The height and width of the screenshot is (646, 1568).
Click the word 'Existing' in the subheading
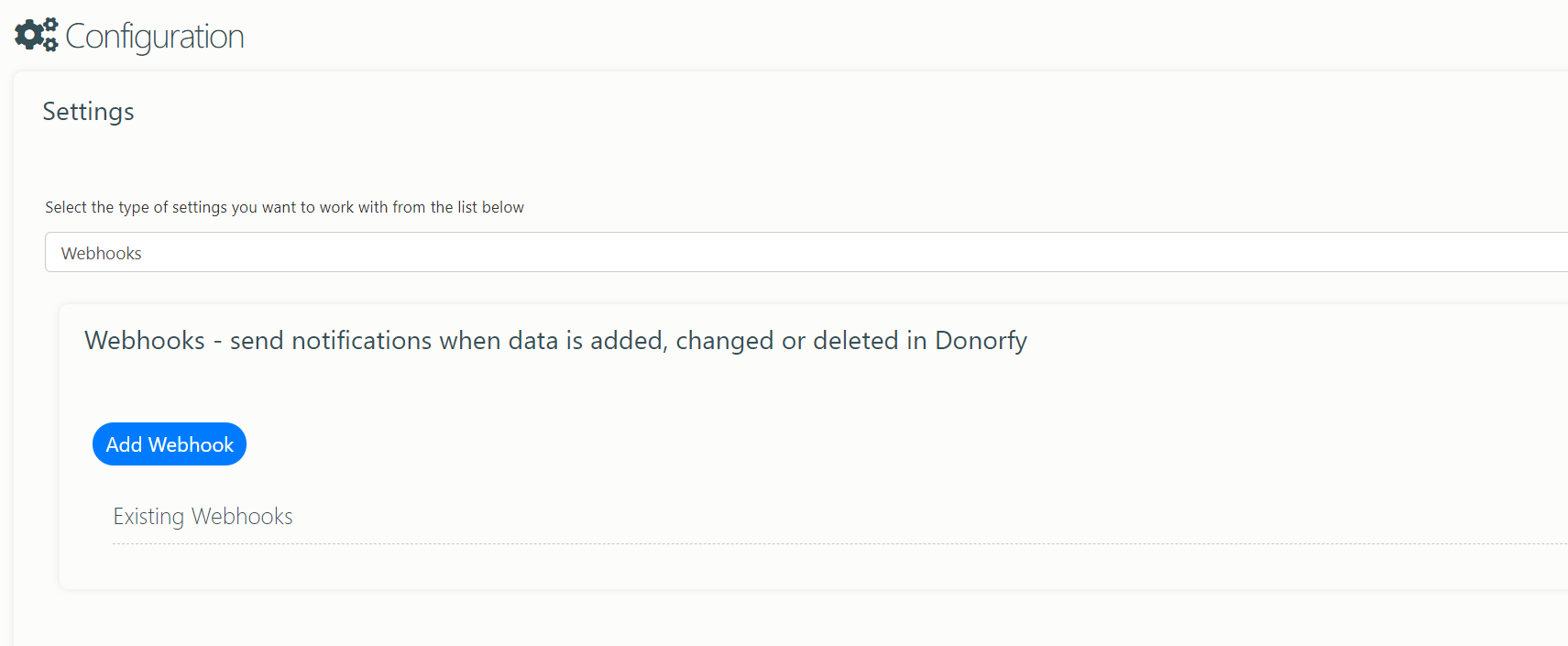[x=148, y=517]
